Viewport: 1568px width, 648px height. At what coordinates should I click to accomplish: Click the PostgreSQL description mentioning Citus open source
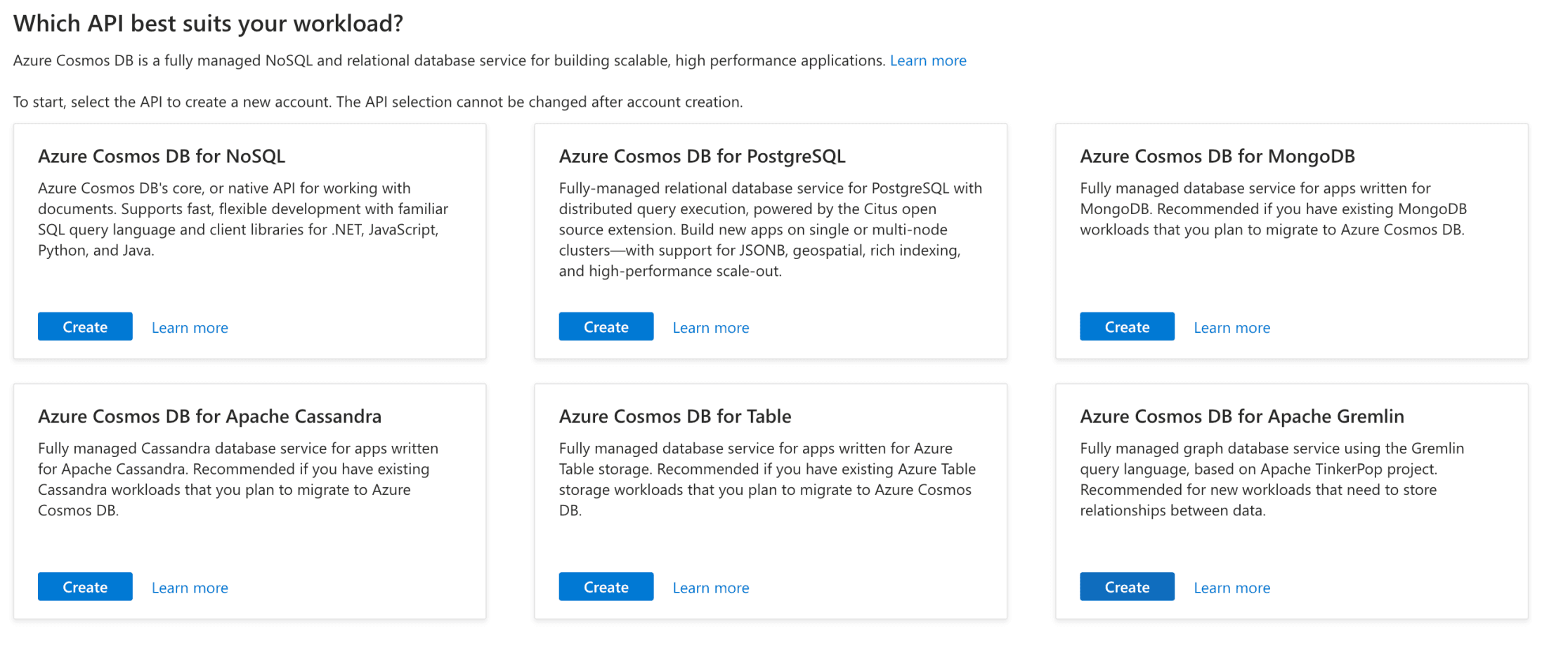(x=771, y=230)
